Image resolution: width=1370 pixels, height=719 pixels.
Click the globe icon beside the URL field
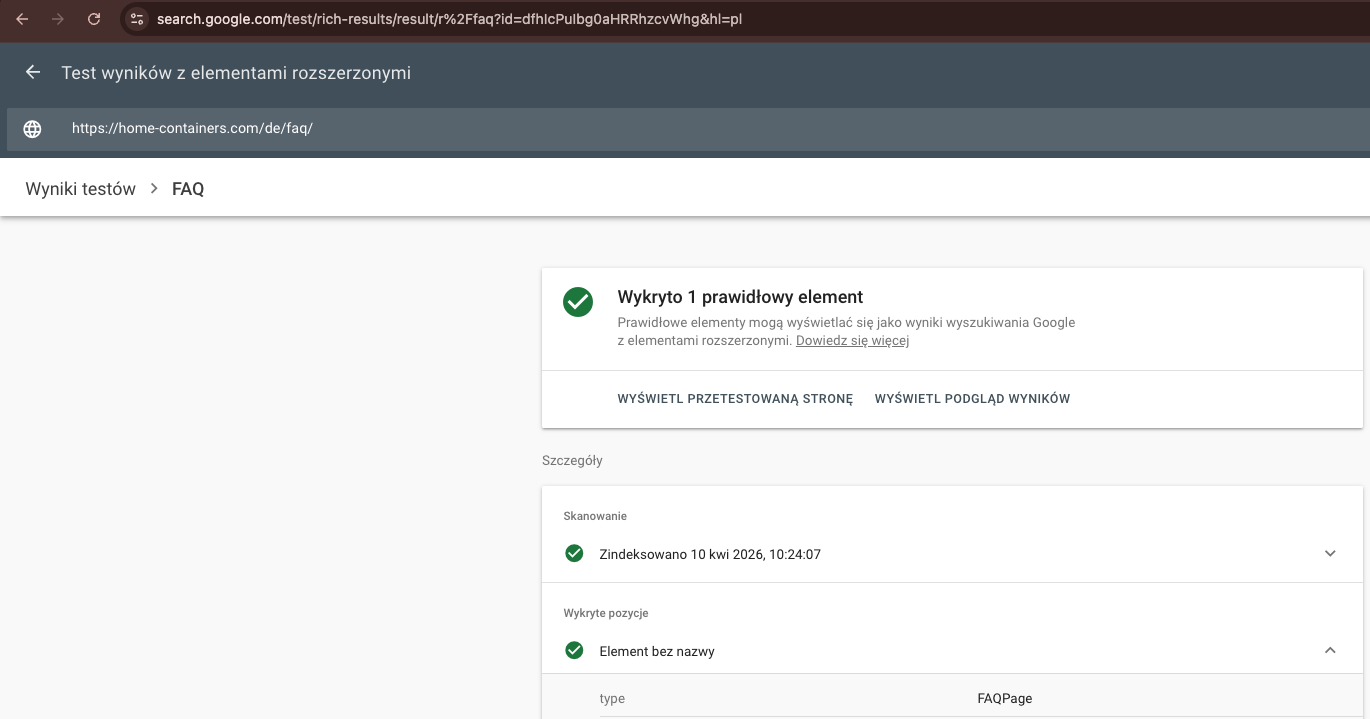[x=33, y=129]
